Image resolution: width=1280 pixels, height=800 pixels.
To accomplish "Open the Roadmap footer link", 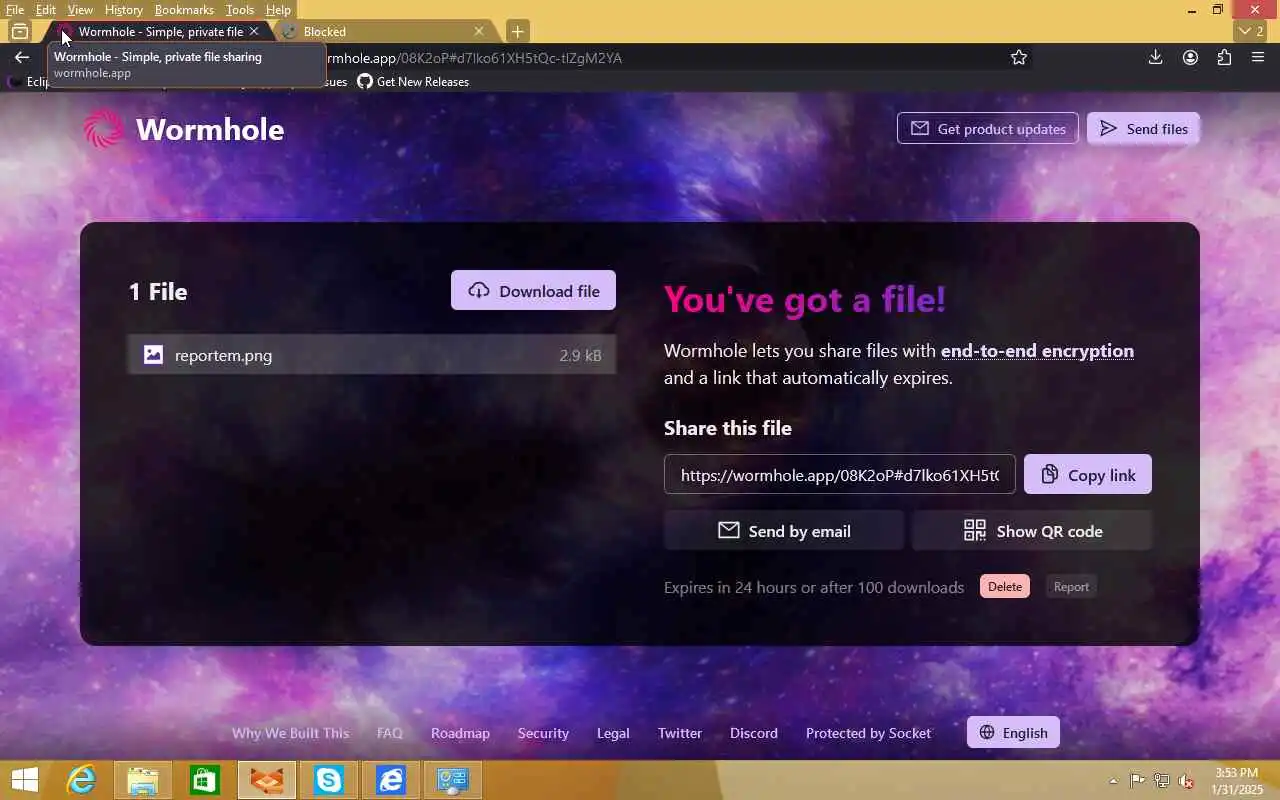I will tap(460, 733).
